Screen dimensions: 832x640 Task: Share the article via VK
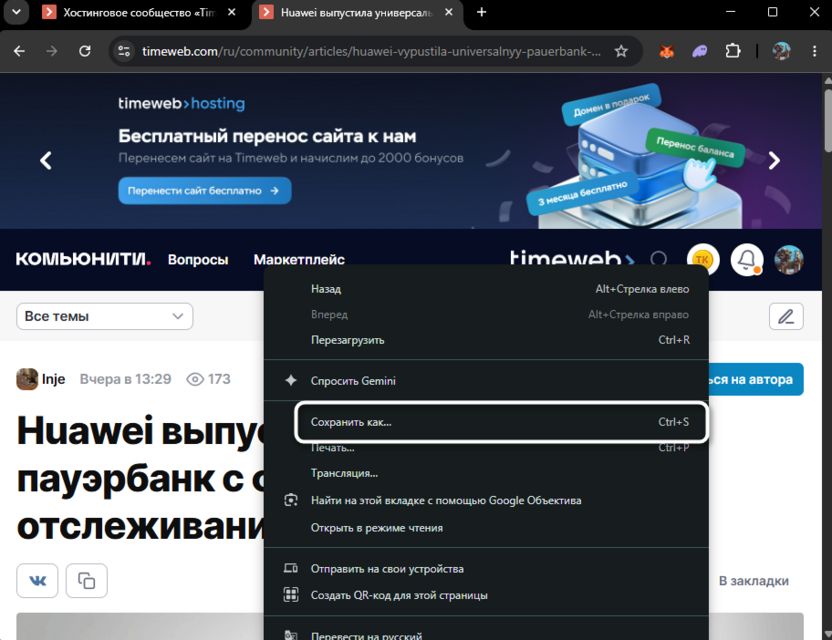[37, 581]
